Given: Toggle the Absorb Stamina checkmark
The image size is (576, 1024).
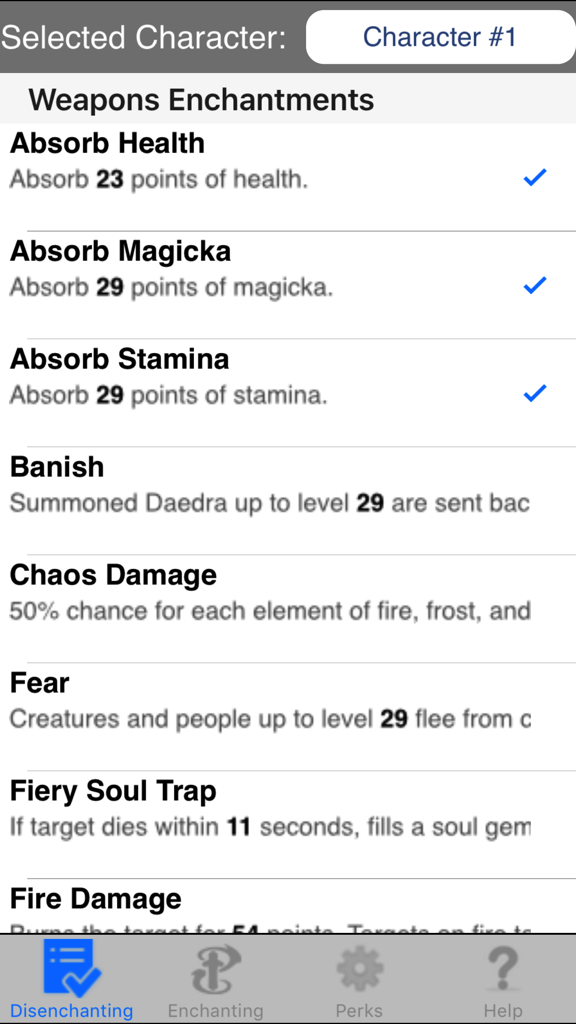Looking at the screenshot, I should pos(535,393).
